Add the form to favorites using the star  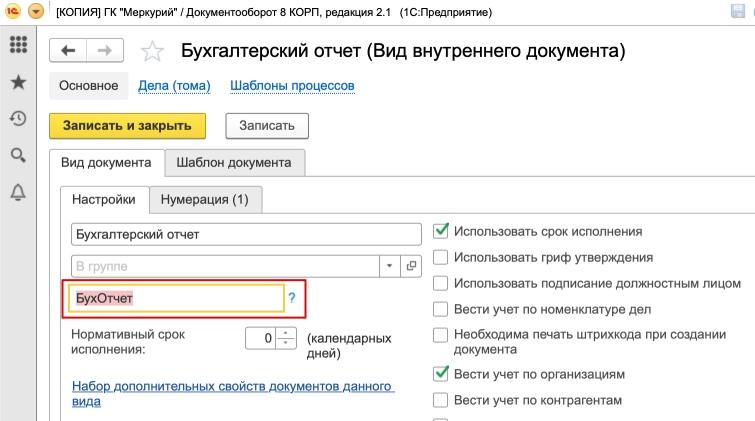pos(152,52)
